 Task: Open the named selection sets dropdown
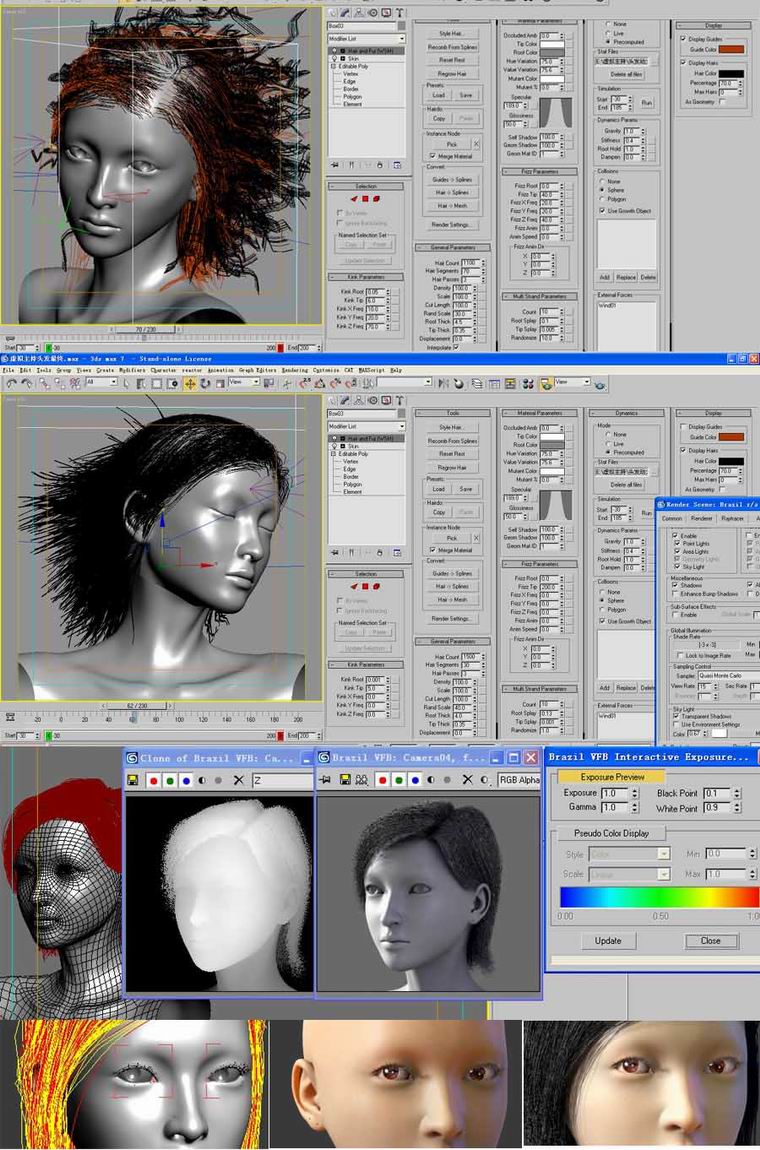pos(404,382)
